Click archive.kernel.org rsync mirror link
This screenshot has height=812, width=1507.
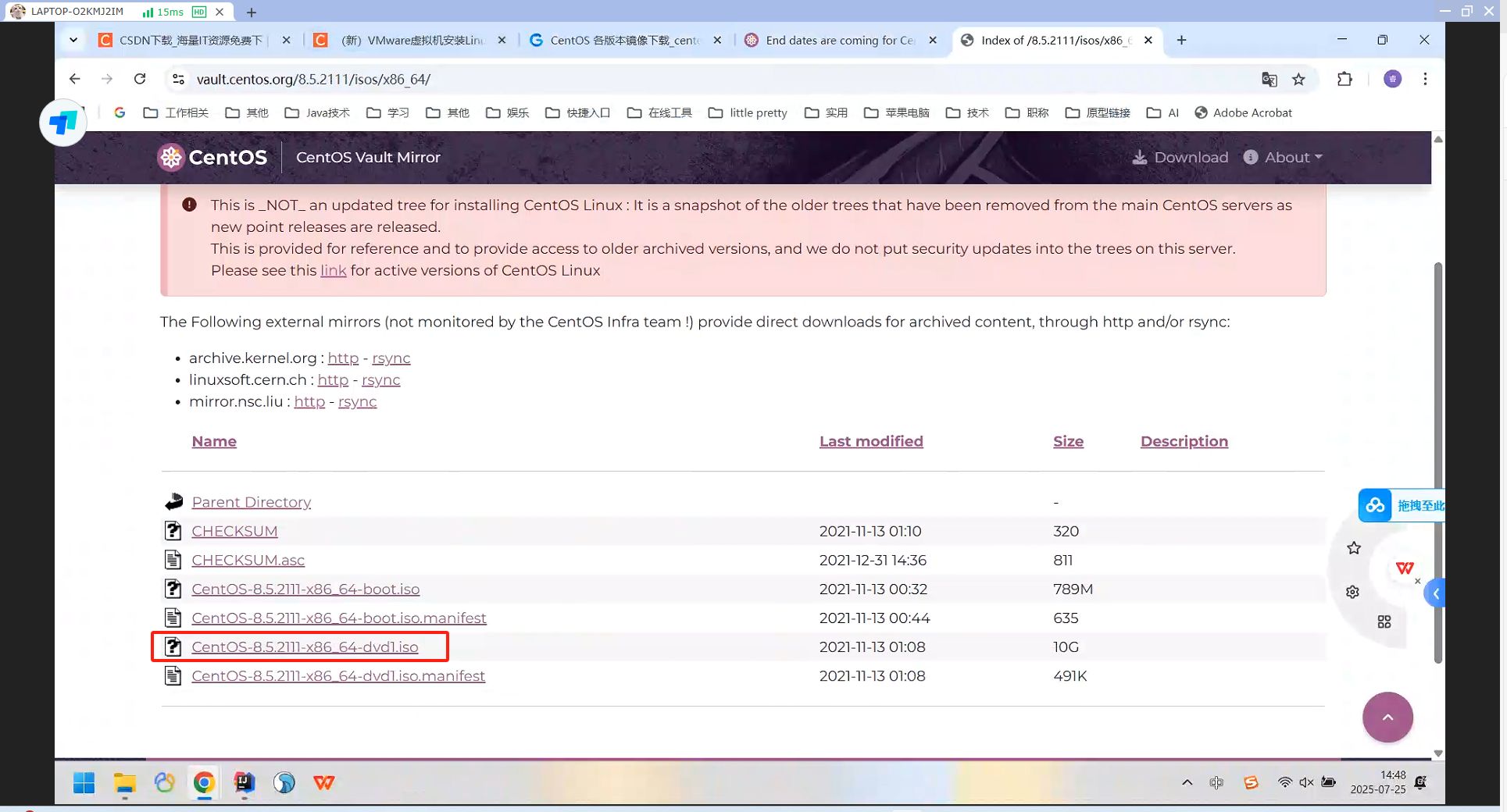tap(391, 358)
